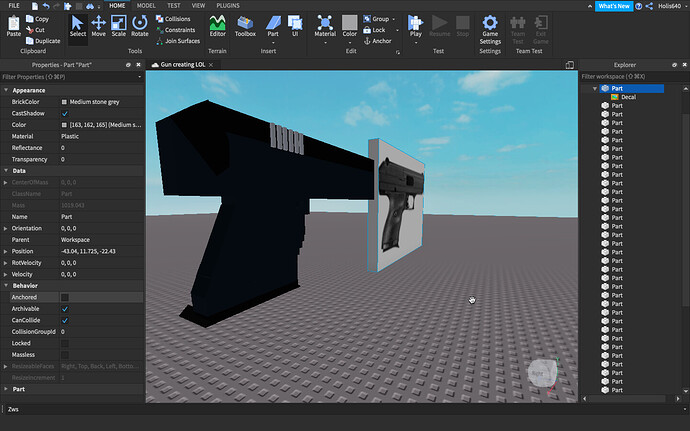This screenshot has height=431, width=690.
Task: Collapse the Behavior section
Action: click(6, 286)
